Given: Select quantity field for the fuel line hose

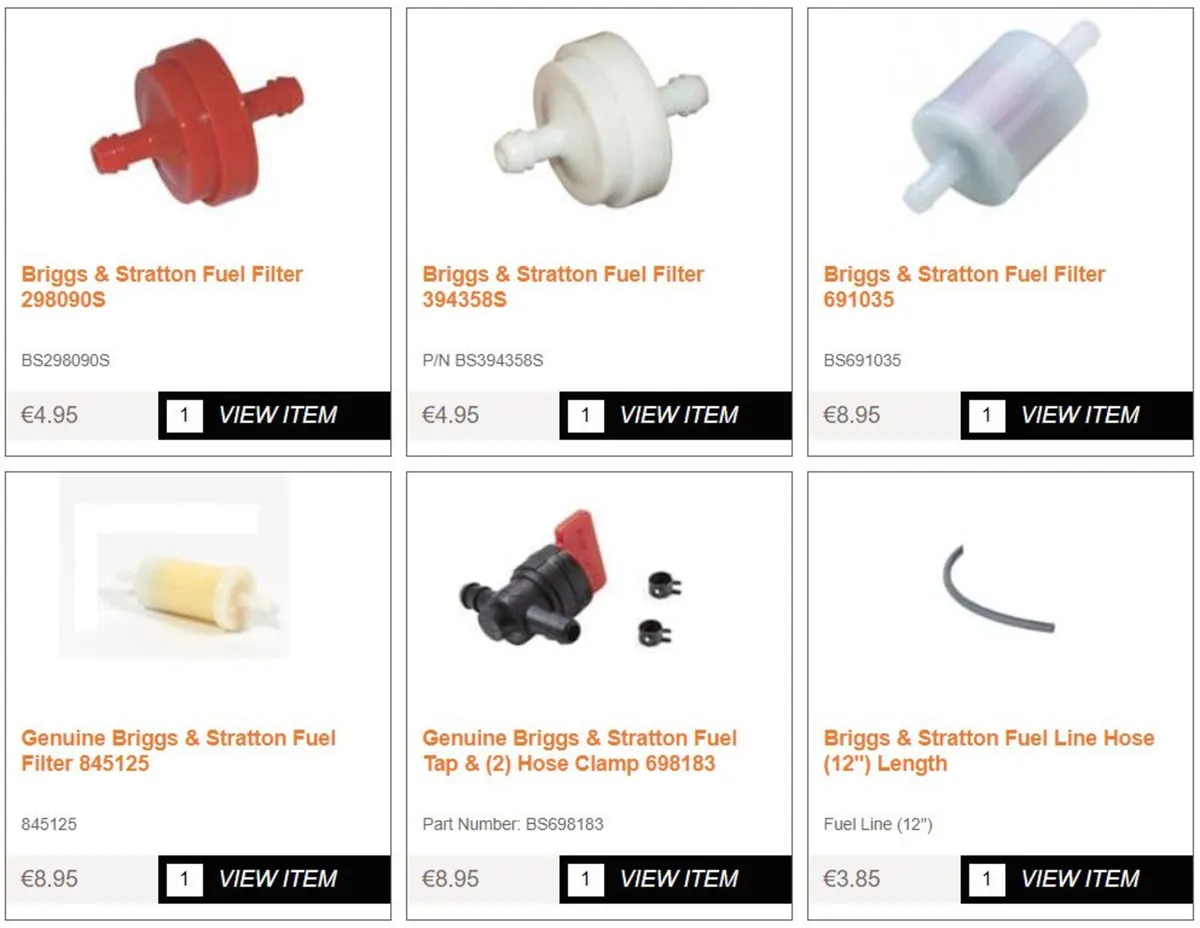Looking at the screenshot, I should pyautogui.click(x=987, y=879).
